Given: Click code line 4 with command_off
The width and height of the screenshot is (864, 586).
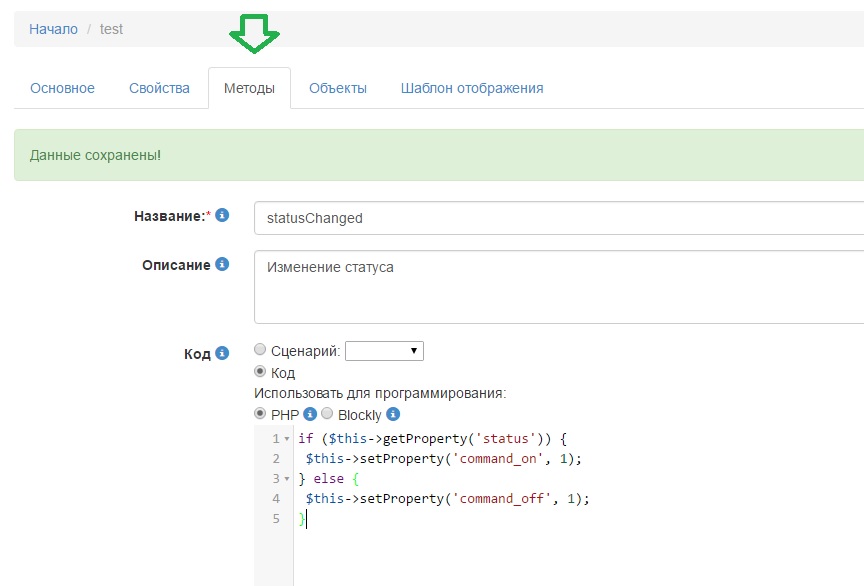Looking at the screenshot, I should point(448,499).
